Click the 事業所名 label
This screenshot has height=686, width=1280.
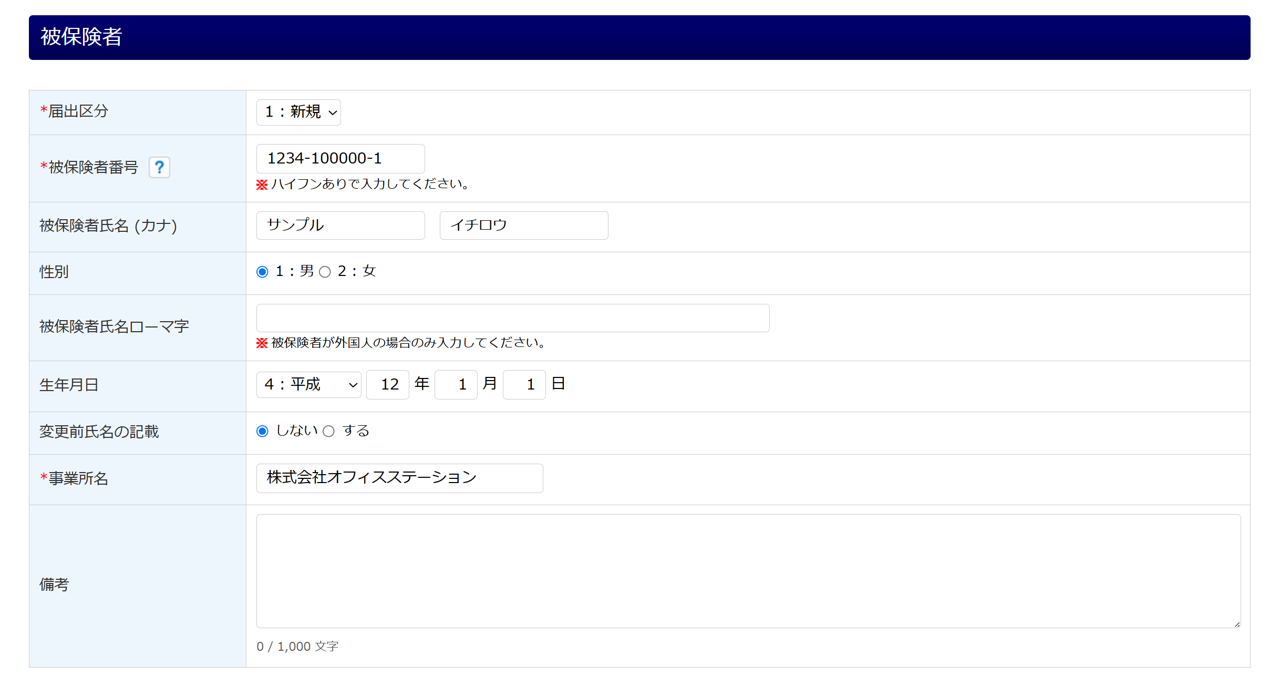pos(74,479)
